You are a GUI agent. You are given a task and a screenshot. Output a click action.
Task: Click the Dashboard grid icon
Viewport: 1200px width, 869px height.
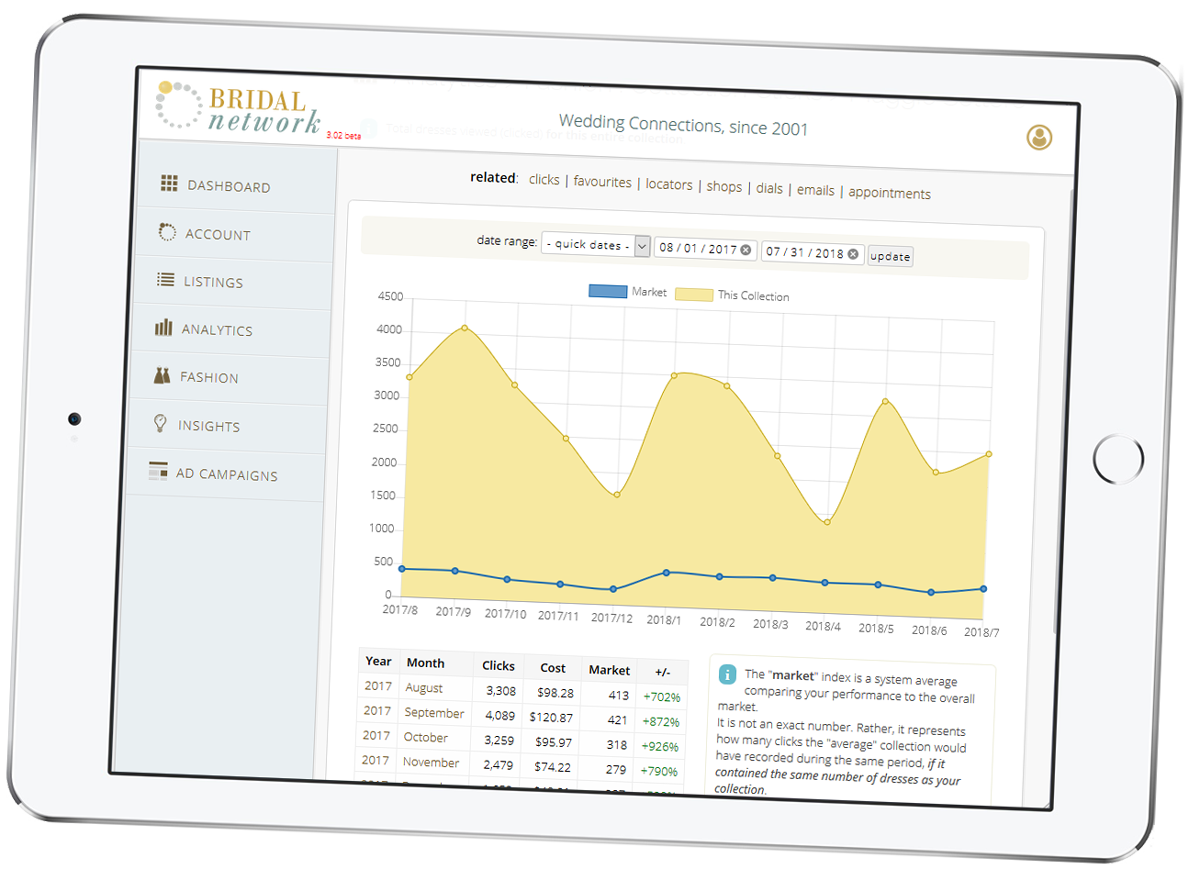pyautogui.click(x=169, y=184)
